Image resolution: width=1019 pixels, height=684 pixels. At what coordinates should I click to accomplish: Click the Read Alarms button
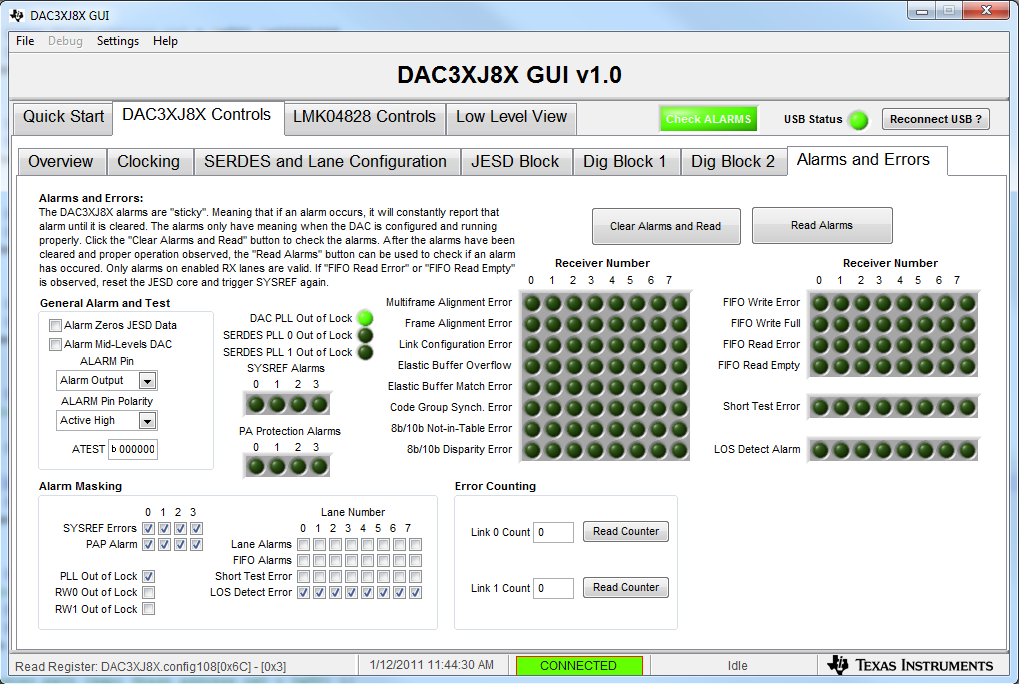822,225
